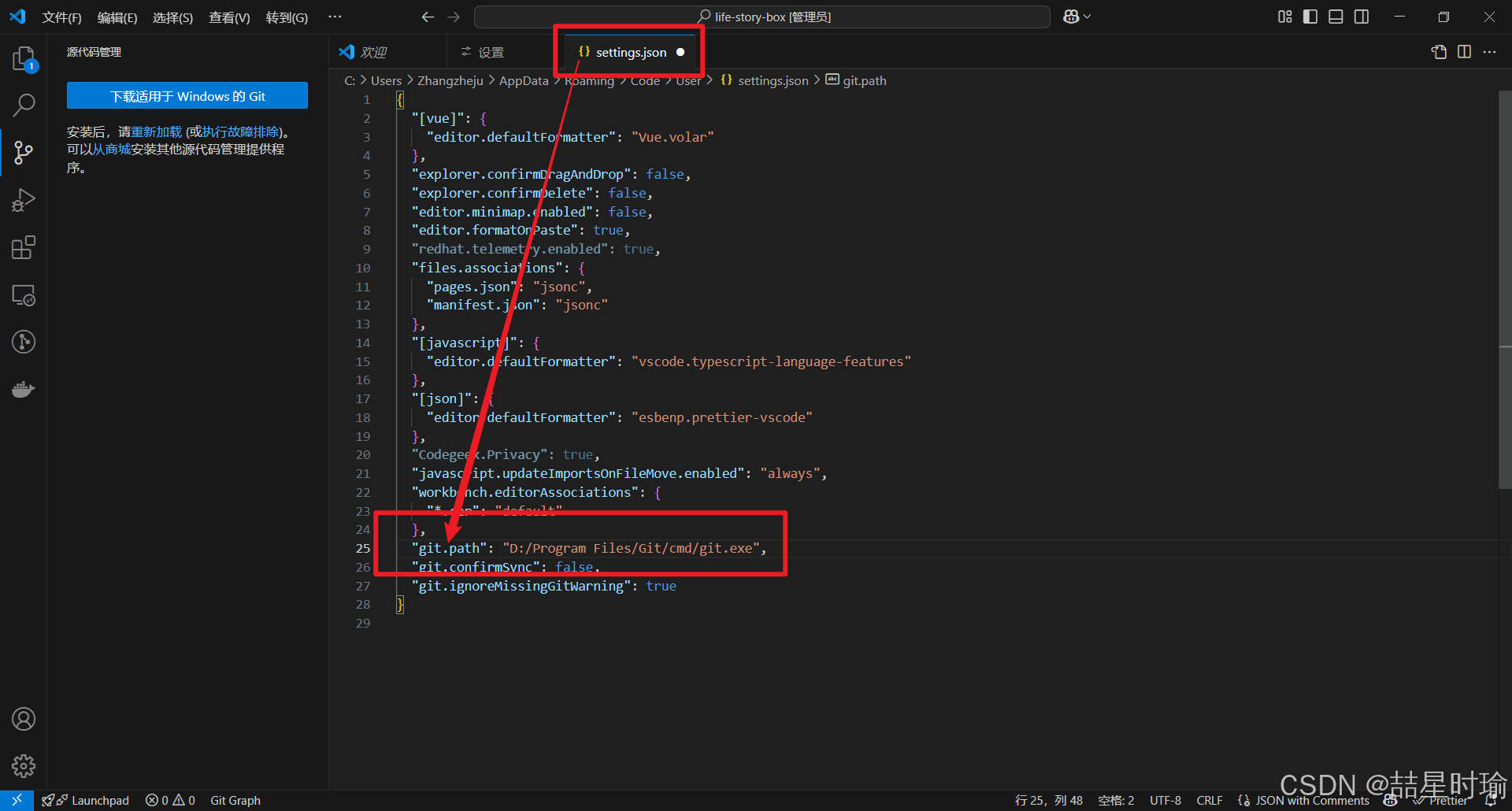Toggle the secondary side bar
The width and height of the screenshot is (1512, 811).
click(1362, 17)
